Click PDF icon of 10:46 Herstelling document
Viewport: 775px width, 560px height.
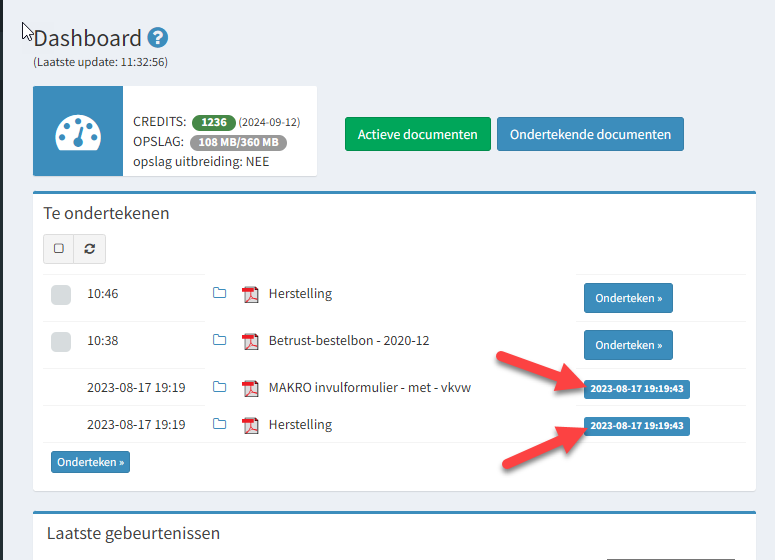click(251, 294)
